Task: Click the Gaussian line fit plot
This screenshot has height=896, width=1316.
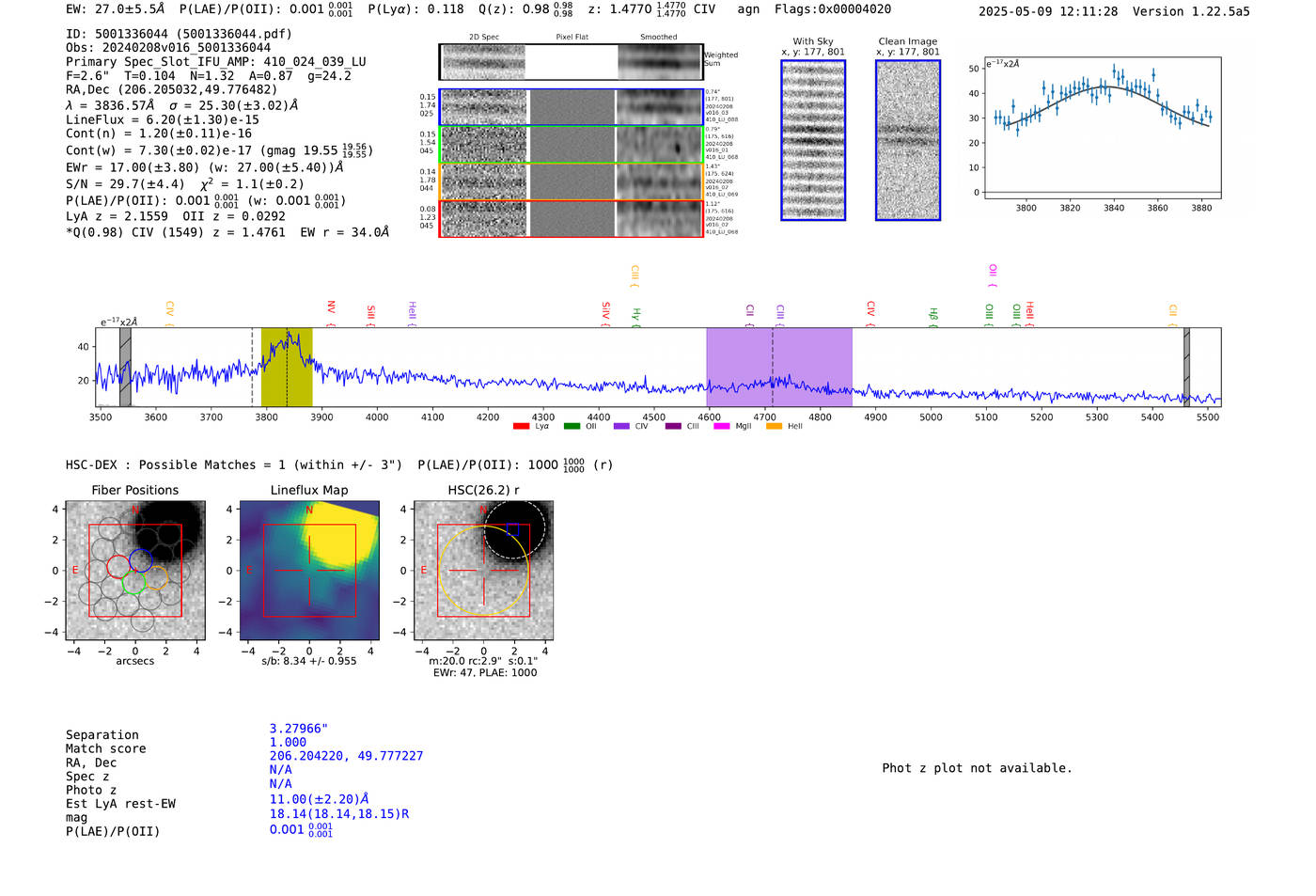Action: pyautogui.click(x=1102, y=128)
